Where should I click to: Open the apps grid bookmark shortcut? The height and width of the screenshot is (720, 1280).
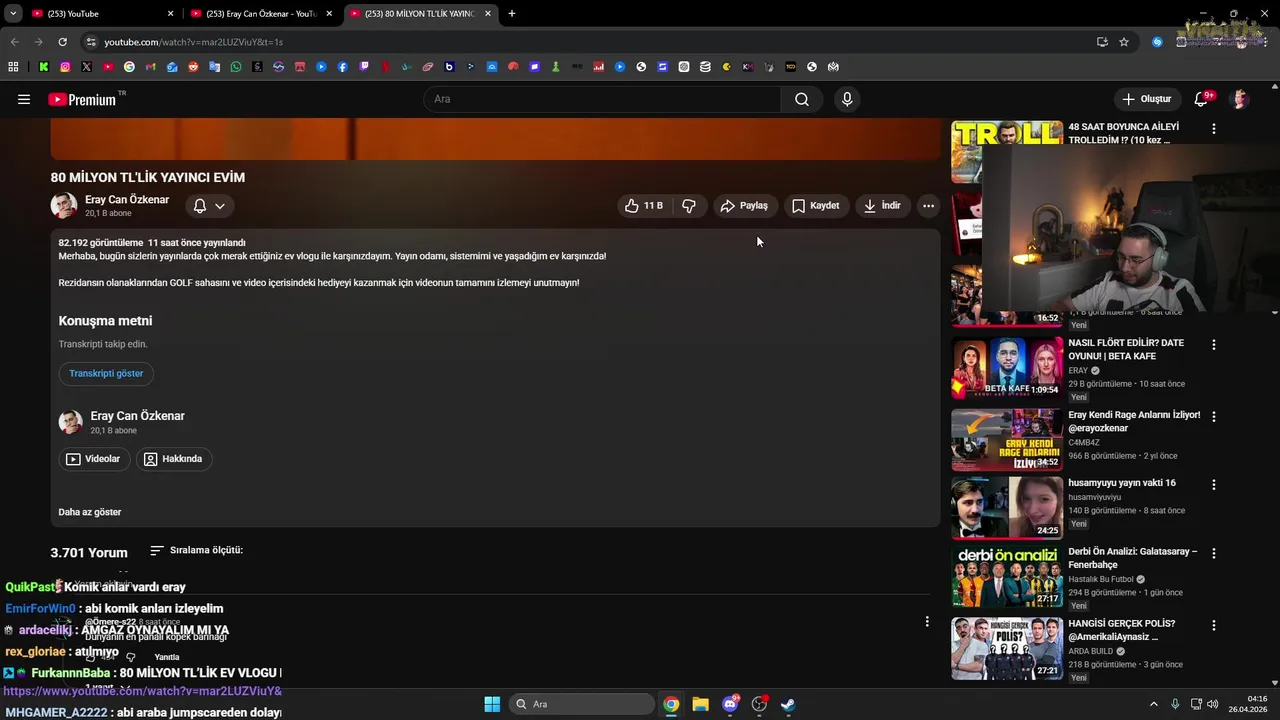click(x=13, y=67)
